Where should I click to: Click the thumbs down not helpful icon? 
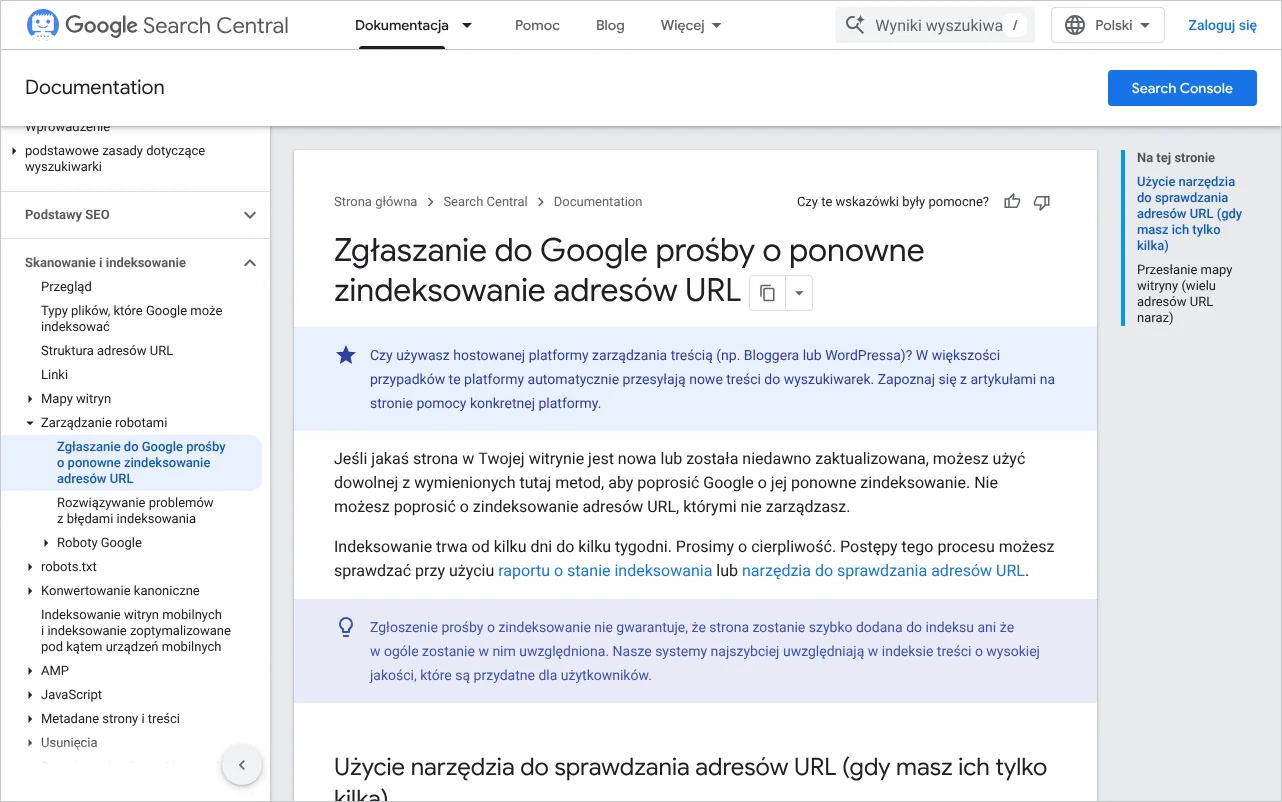click(x=1042, y=202)
